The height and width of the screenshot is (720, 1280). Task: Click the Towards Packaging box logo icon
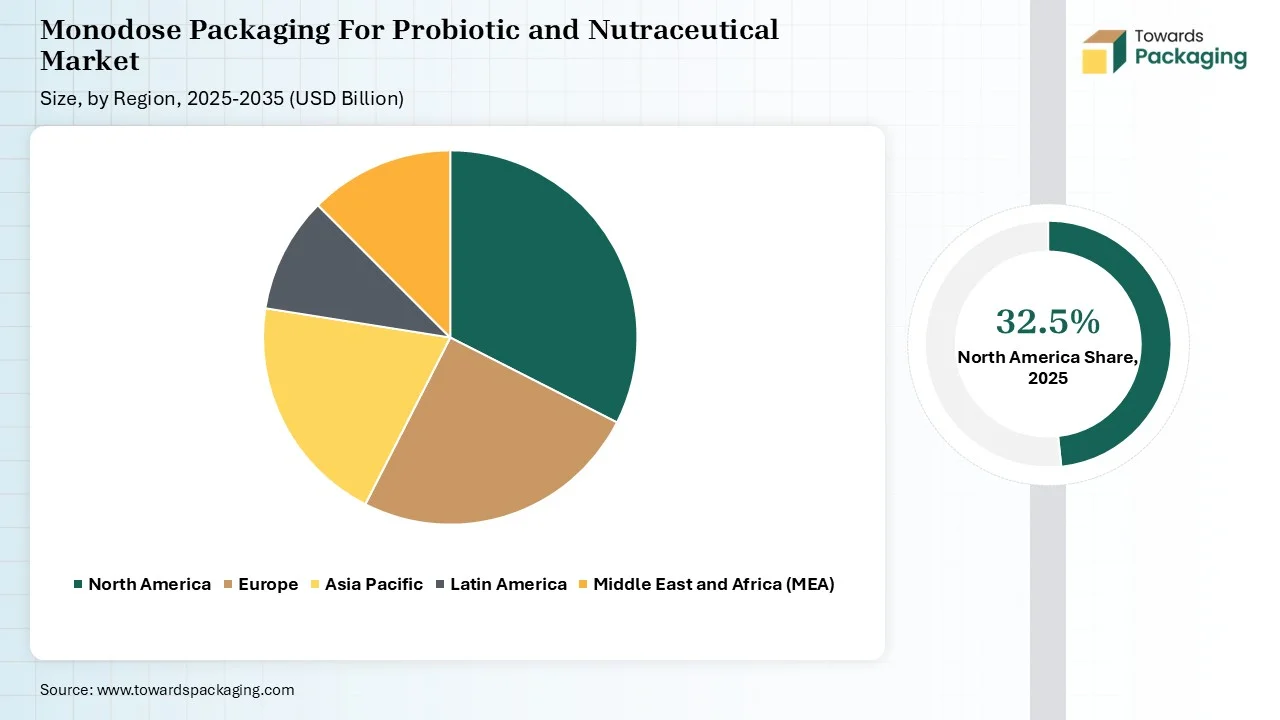pyautogui.click(x=1104, y=51)
